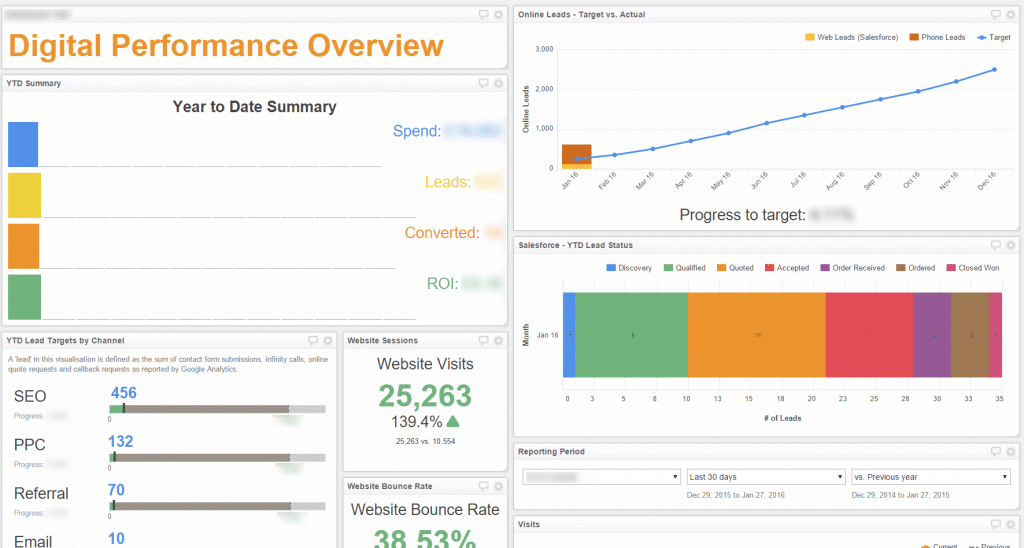Screen dimensions: 1024x548
Task: Click the purple Order Received bar segment
Action: coord(933,335)
